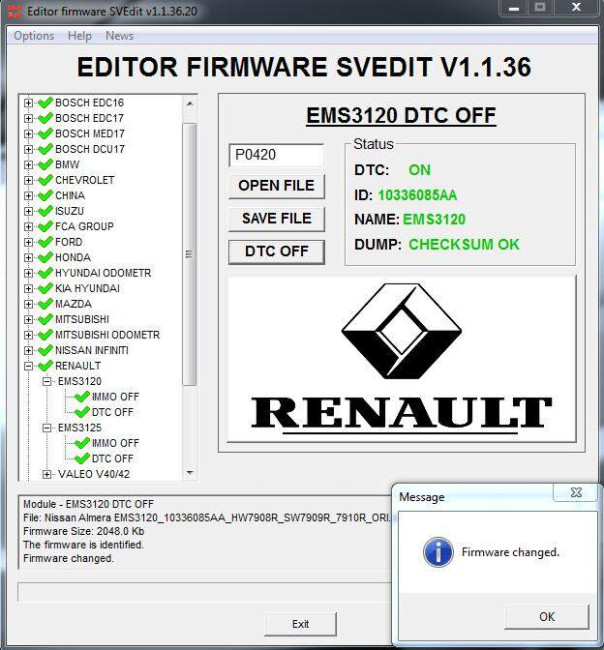This screenshot has height=650, width=604.
Task: Collapse the EMS3125 subtree
Action: pyautogui.click(x=47, y=428)
